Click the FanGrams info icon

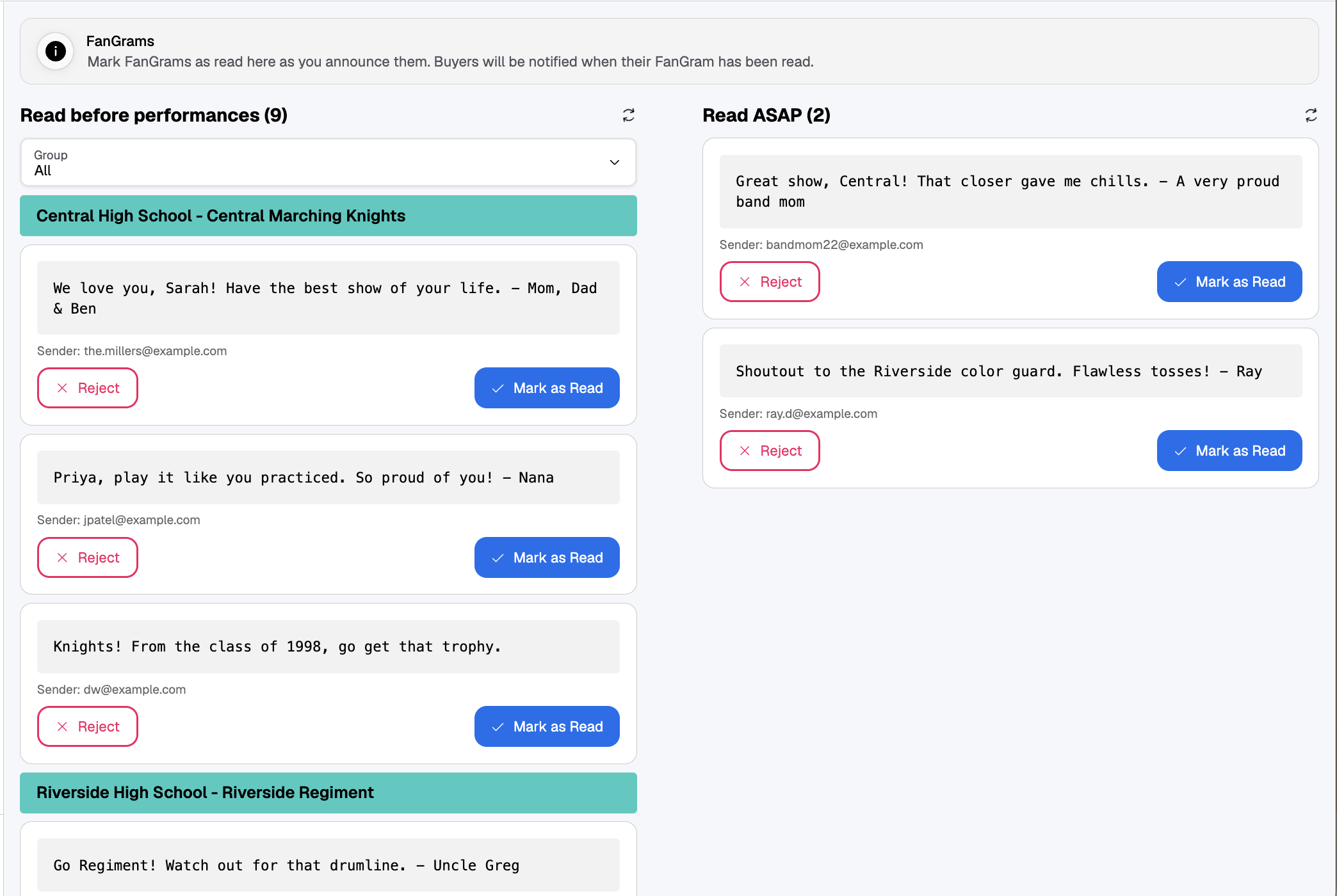[56, 51]
